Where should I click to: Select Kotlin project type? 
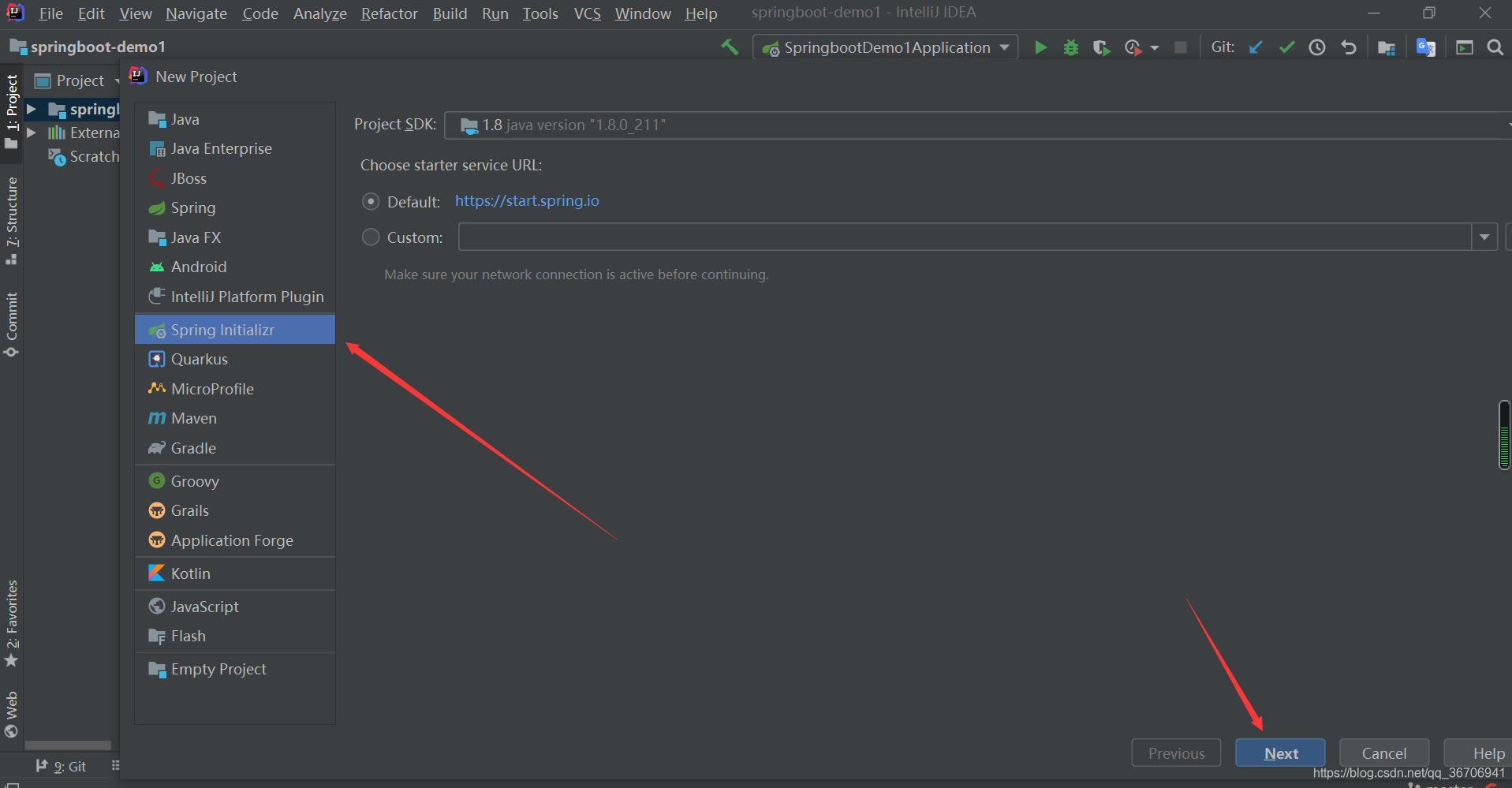tap(235, 573)
